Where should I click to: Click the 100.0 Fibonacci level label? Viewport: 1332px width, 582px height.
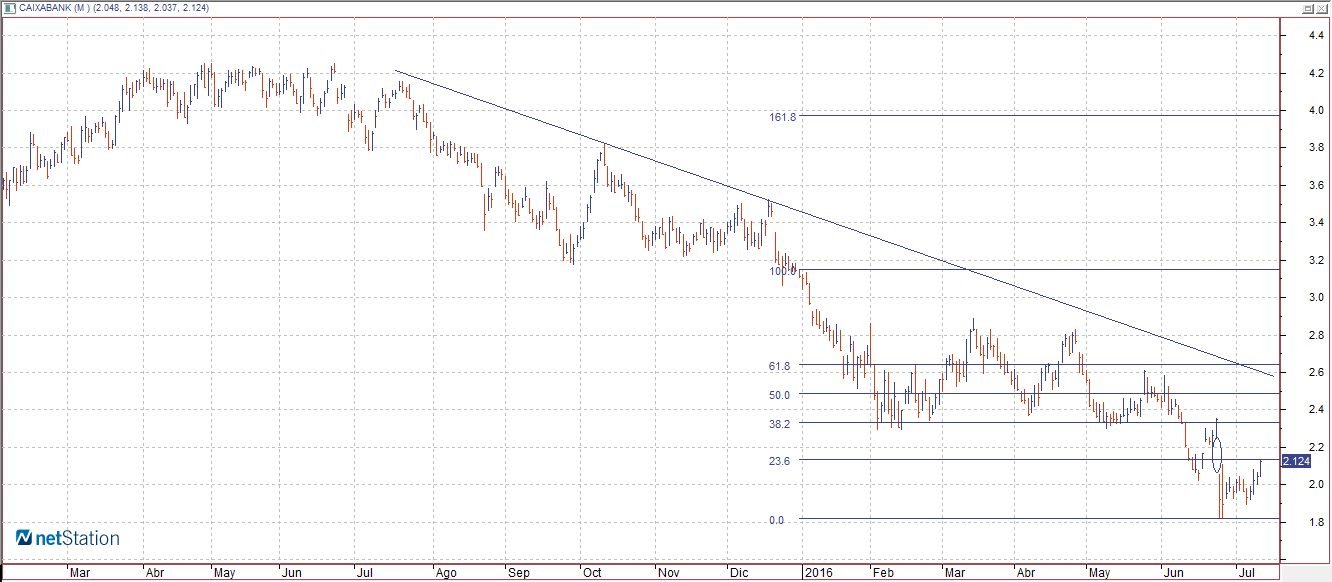click(x=783, y=271)
